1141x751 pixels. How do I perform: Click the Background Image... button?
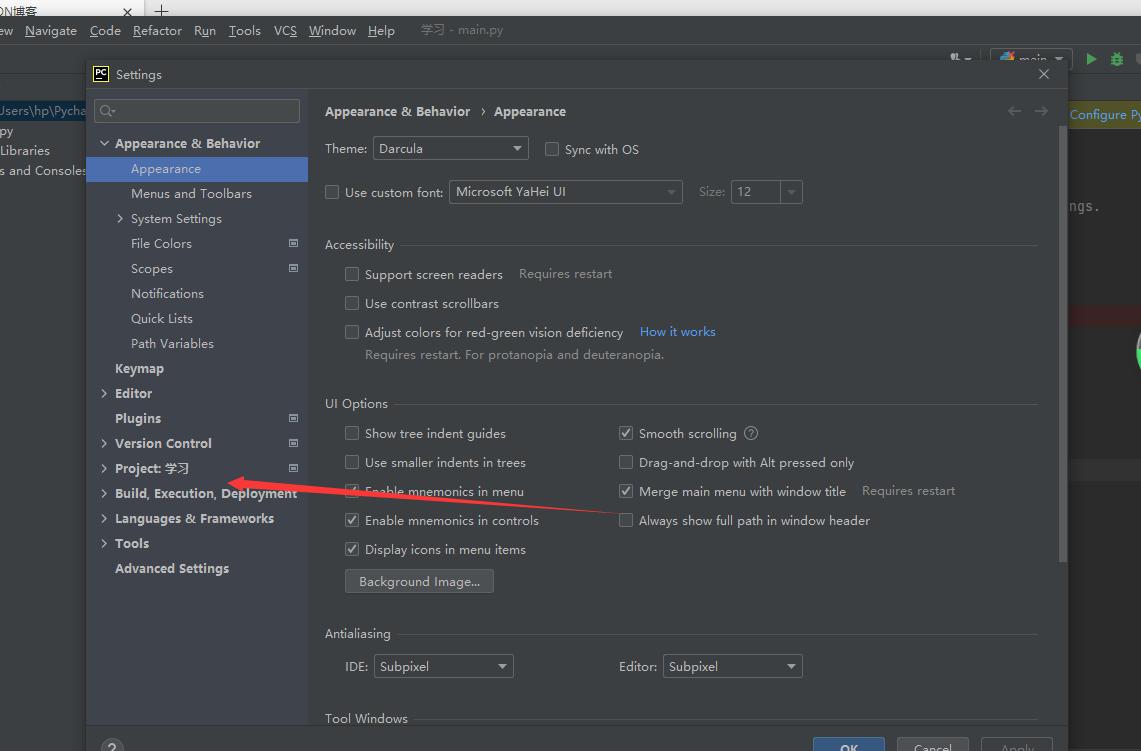pos(419,581)
